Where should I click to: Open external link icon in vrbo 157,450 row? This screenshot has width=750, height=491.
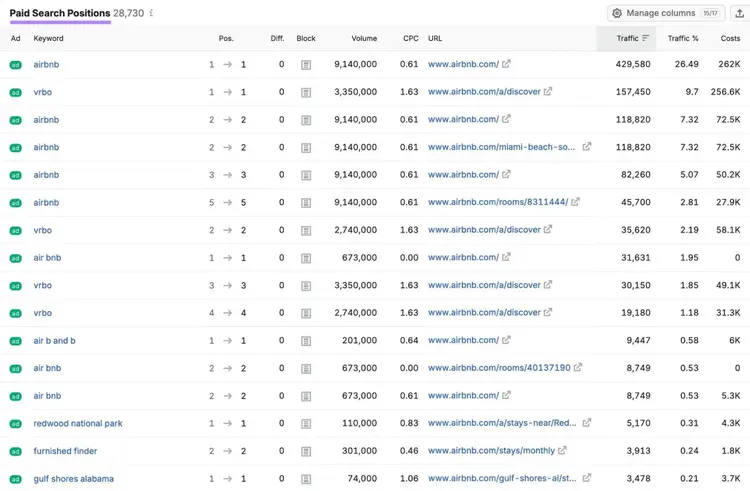click(548, 91)
